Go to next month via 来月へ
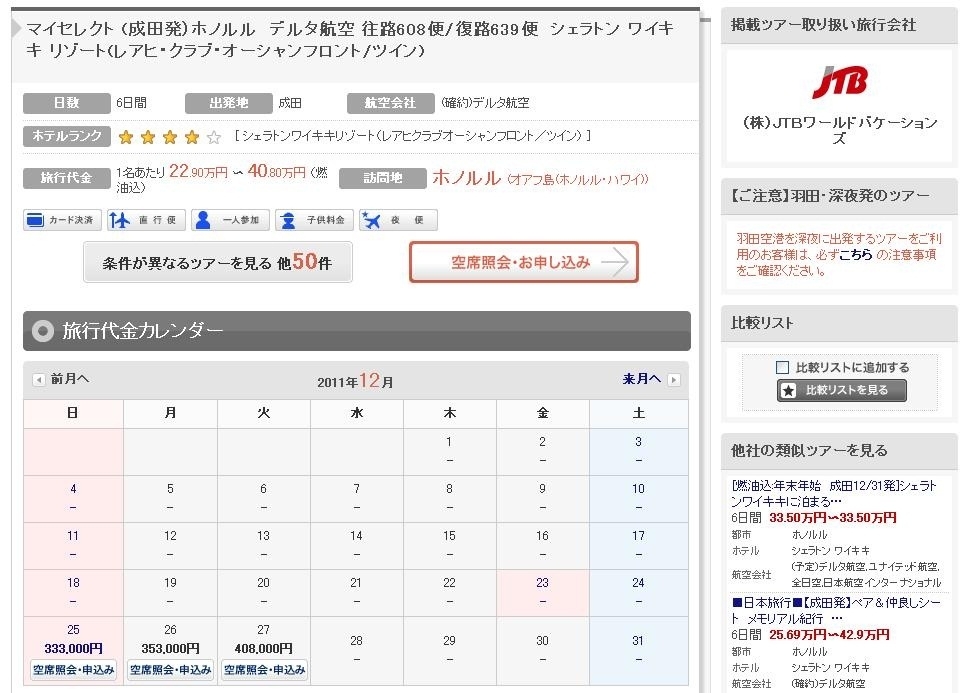Viewport: 974px width, 693px height. 642,379
